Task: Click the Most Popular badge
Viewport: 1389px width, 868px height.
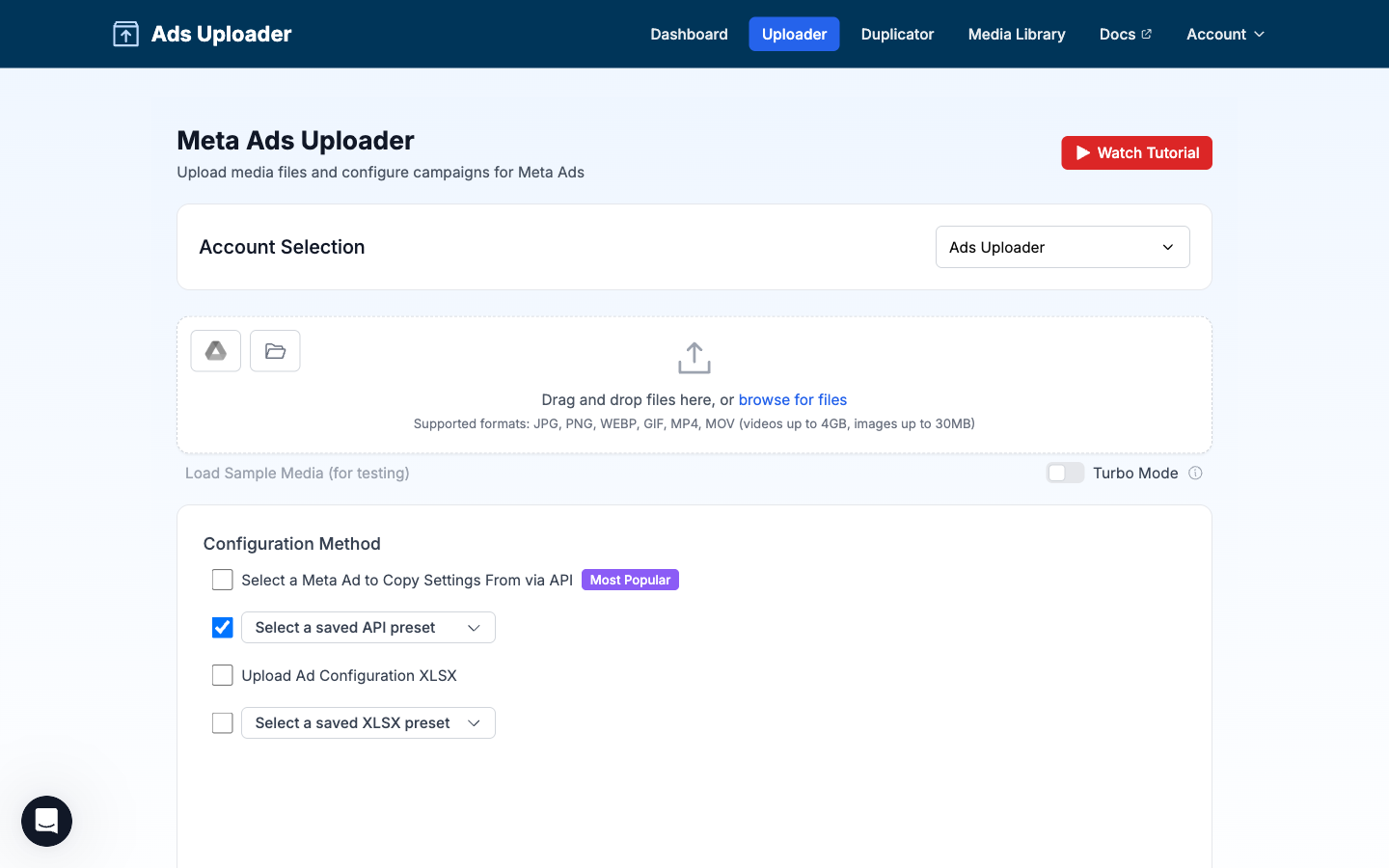Action: [x=630, y=580]
